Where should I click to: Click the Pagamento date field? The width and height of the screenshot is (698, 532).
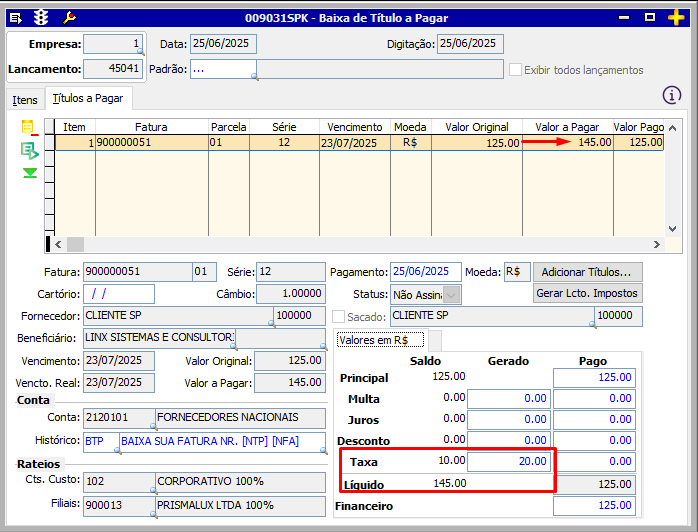(426, 272)
